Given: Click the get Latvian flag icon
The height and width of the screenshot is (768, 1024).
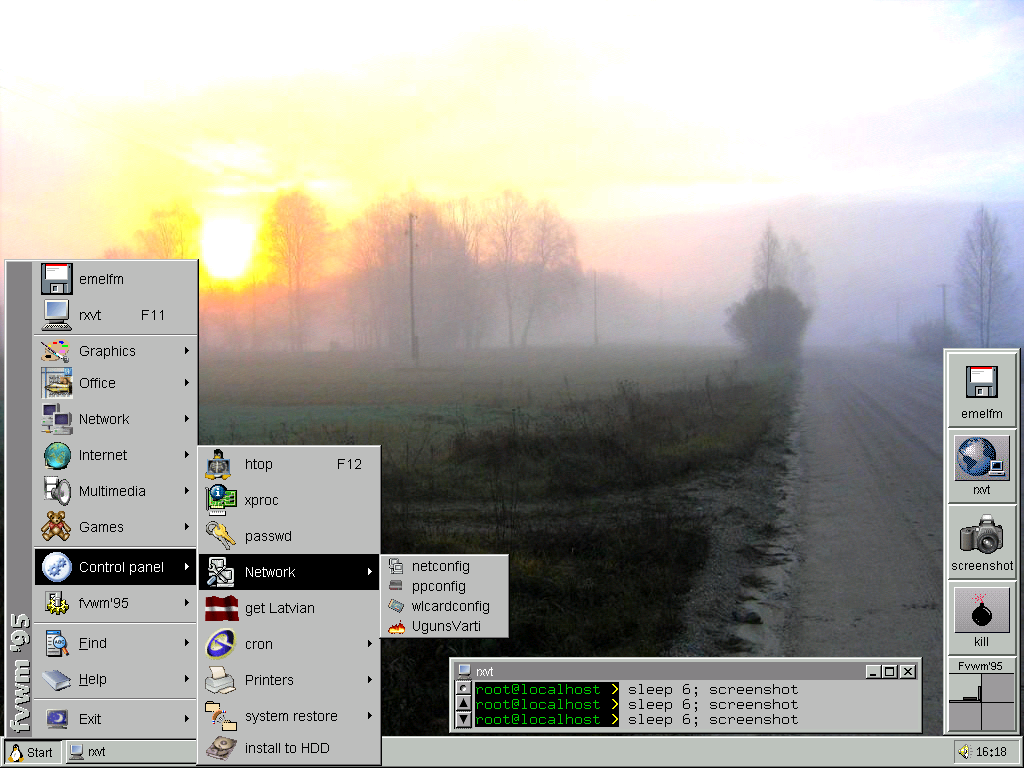Looking at the screenshot, I should click(x=221, y=608).
